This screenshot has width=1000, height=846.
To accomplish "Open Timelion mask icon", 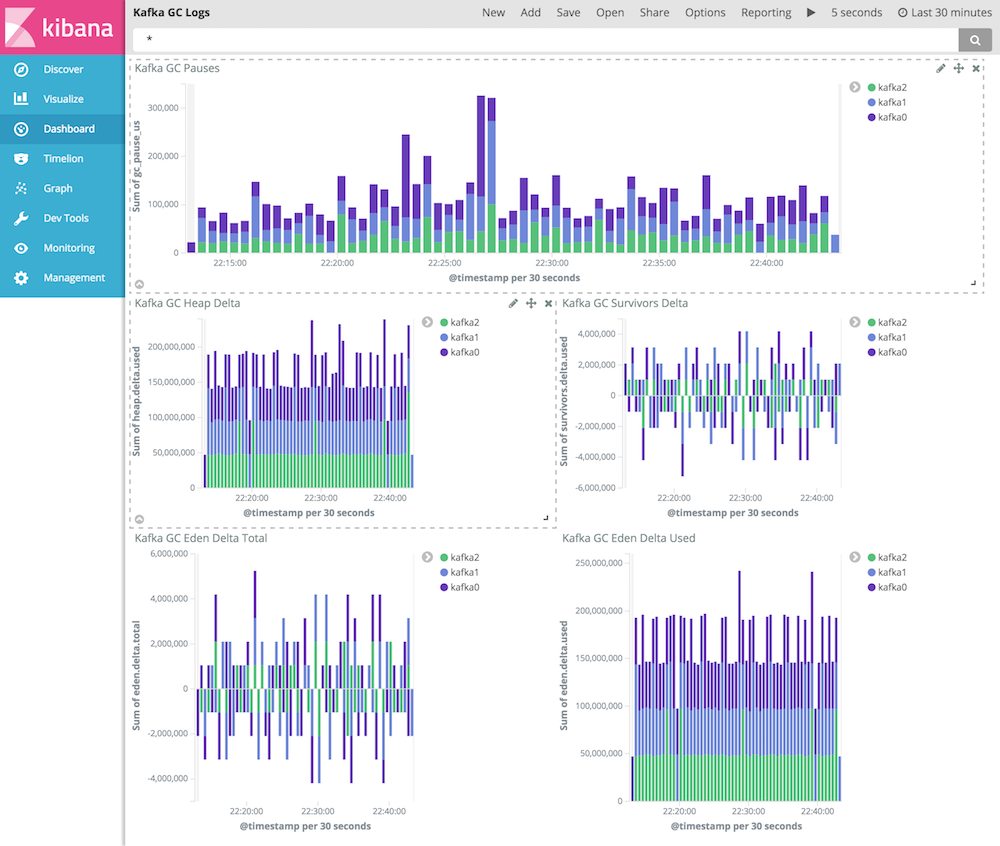I will [x=21, y=159].
